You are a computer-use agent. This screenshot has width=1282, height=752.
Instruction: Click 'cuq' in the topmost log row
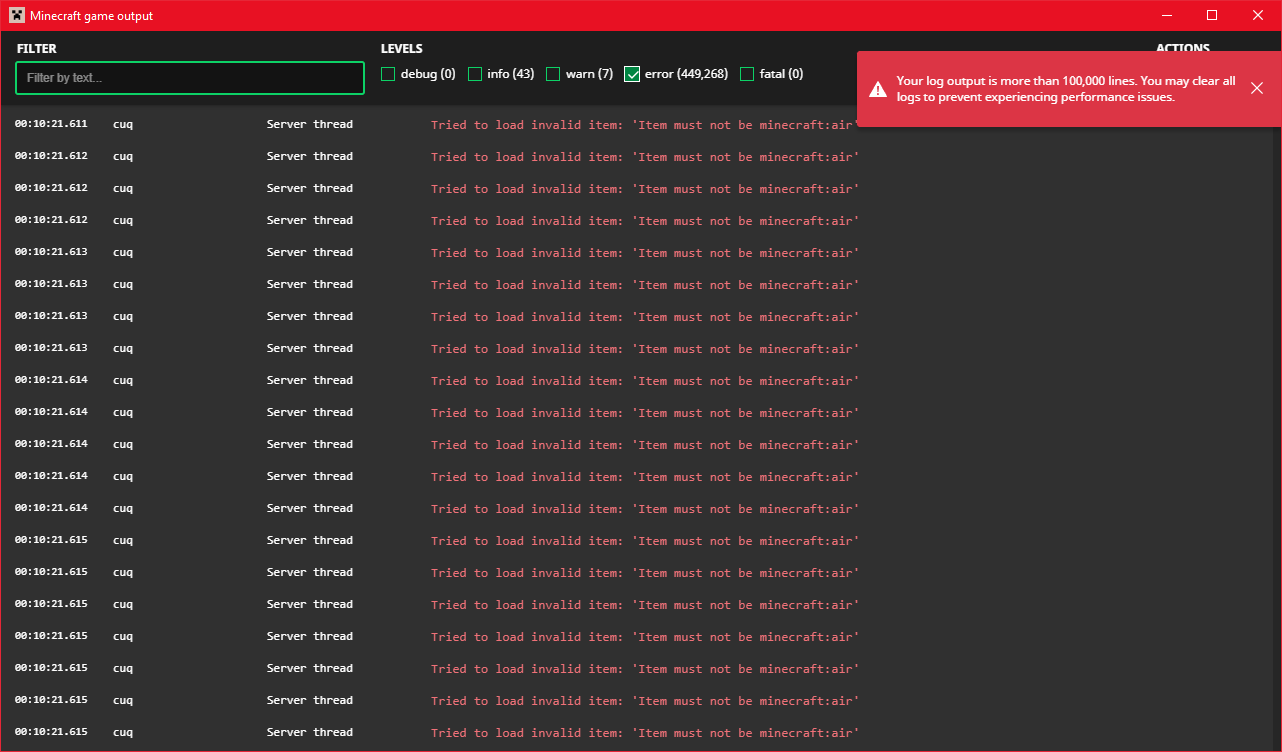tap(123, 124)
